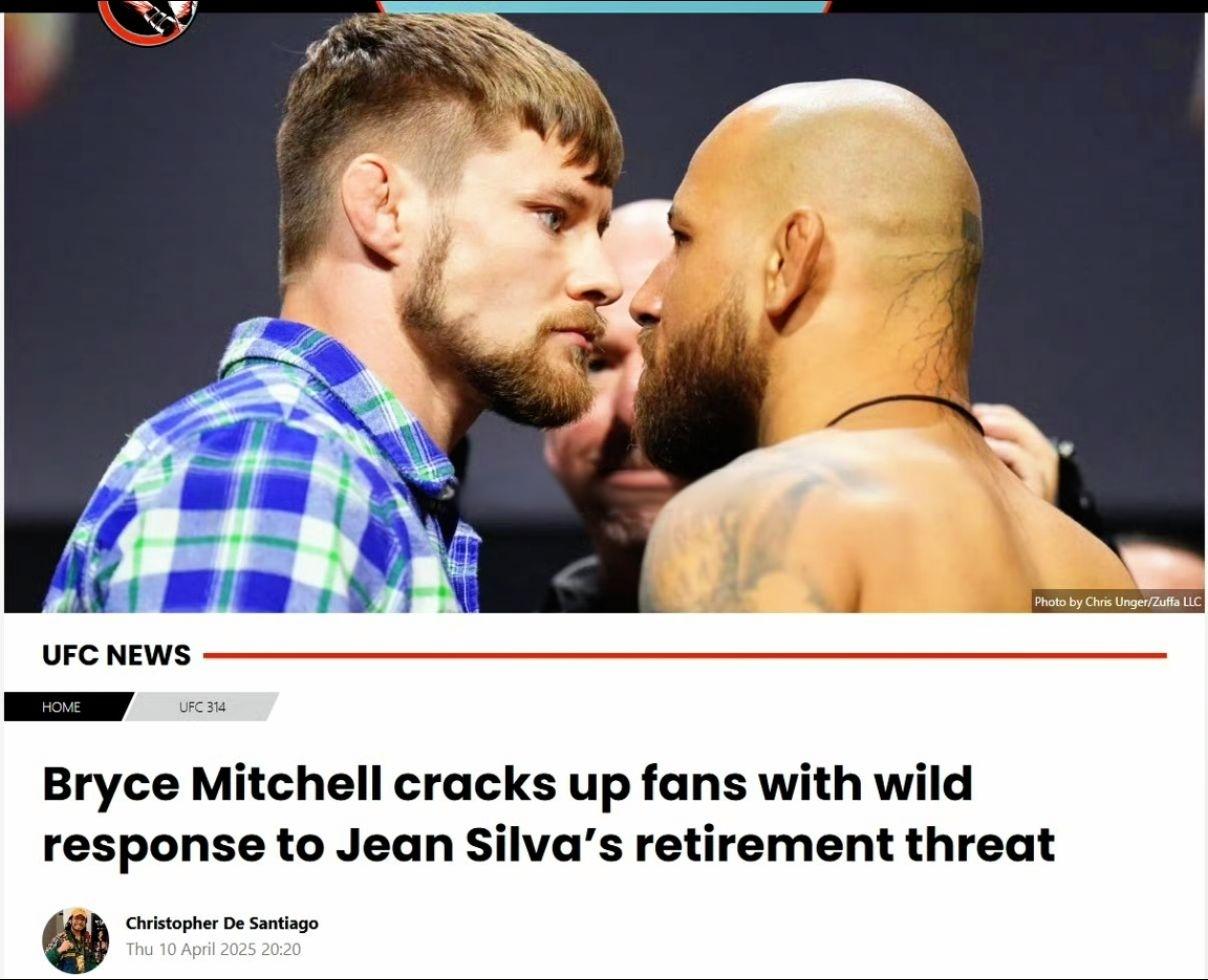Open the teal banner at top center
This screenshot has width=1208, height=980.
pos(603,6)
